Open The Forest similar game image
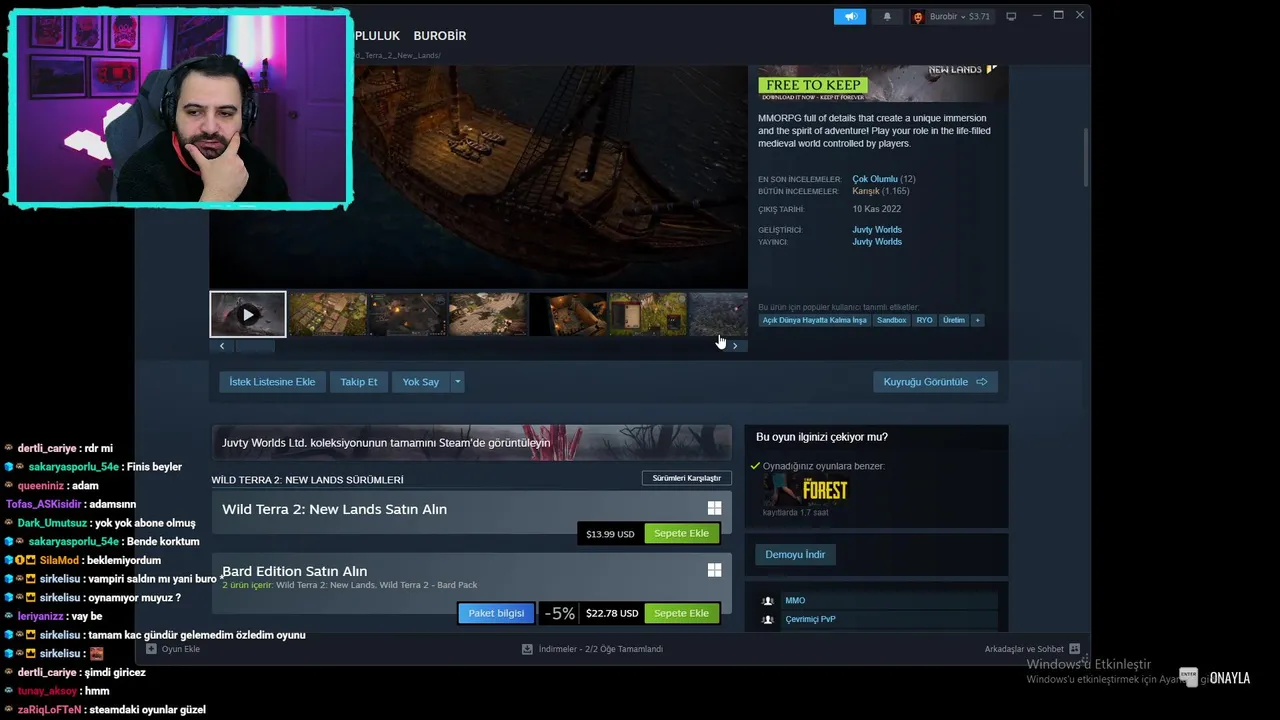 [x=805, y=490]
